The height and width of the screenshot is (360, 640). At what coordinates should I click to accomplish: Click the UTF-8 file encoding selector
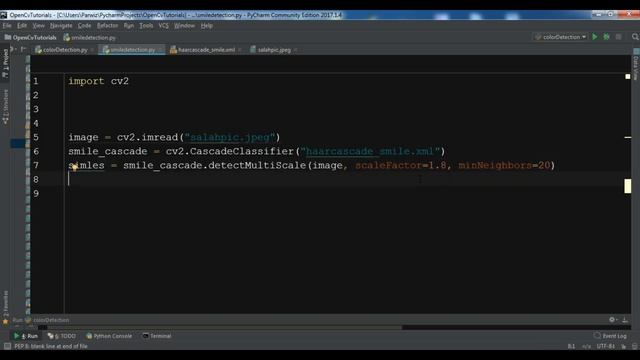pyautogui.click(x=606, y=346)
